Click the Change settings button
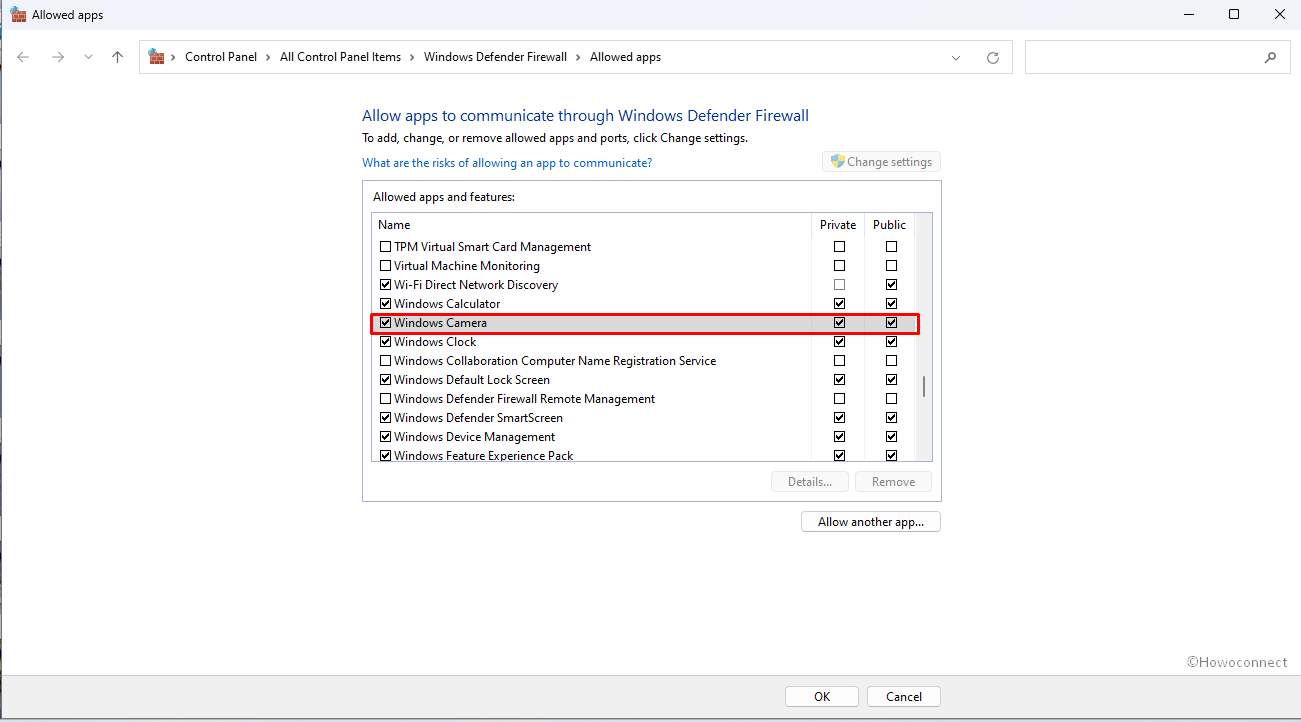This screenshot has height=722, width=1301. coord(881,162)
